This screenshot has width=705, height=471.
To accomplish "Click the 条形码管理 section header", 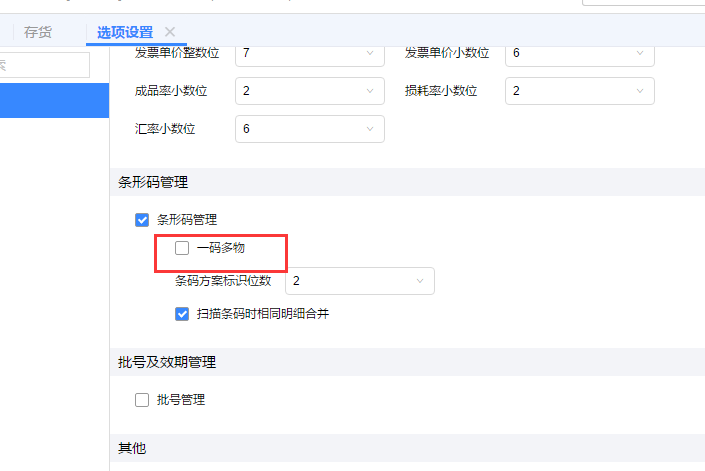I will [x=153, y=182].
